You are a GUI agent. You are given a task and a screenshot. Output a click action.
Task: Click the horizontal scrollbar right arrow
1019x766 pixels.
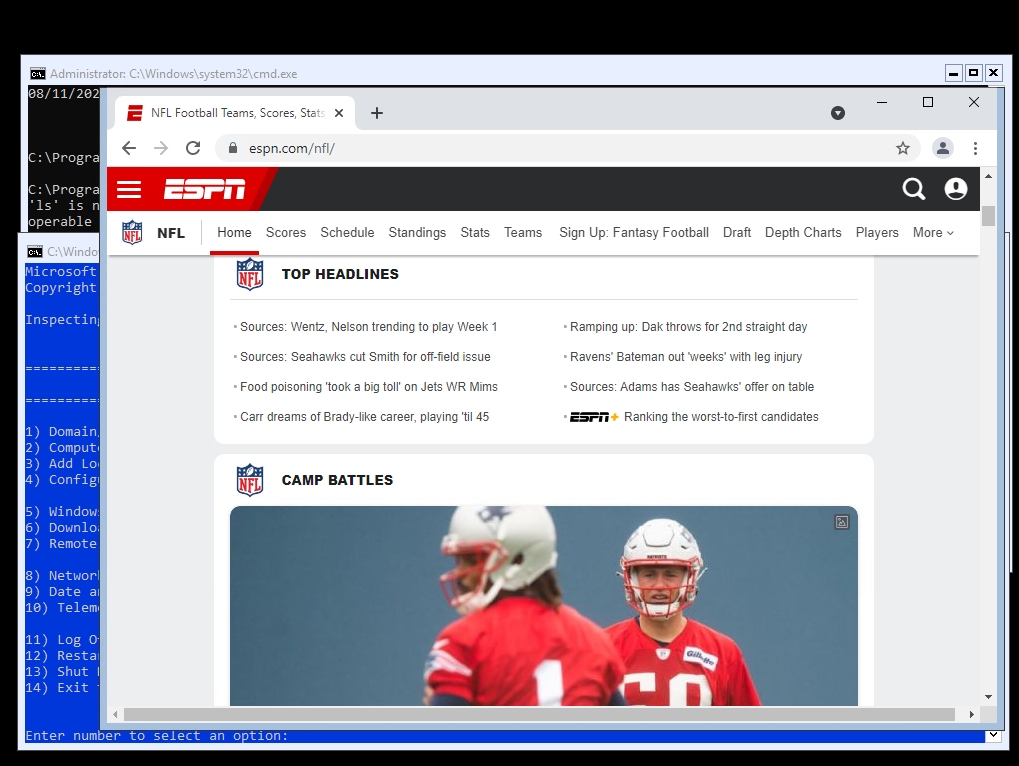tap(972, 715)
